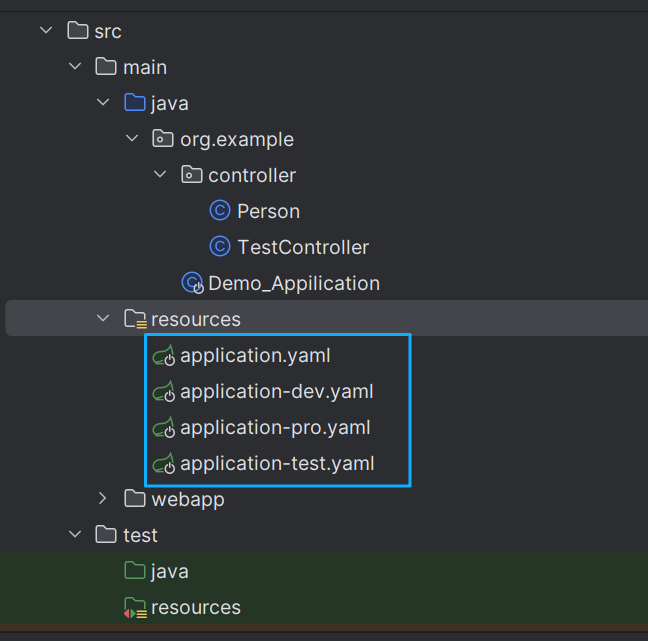Click the src folder icon
This screenshot has height=641, width=648.
(x=78, y=31)
